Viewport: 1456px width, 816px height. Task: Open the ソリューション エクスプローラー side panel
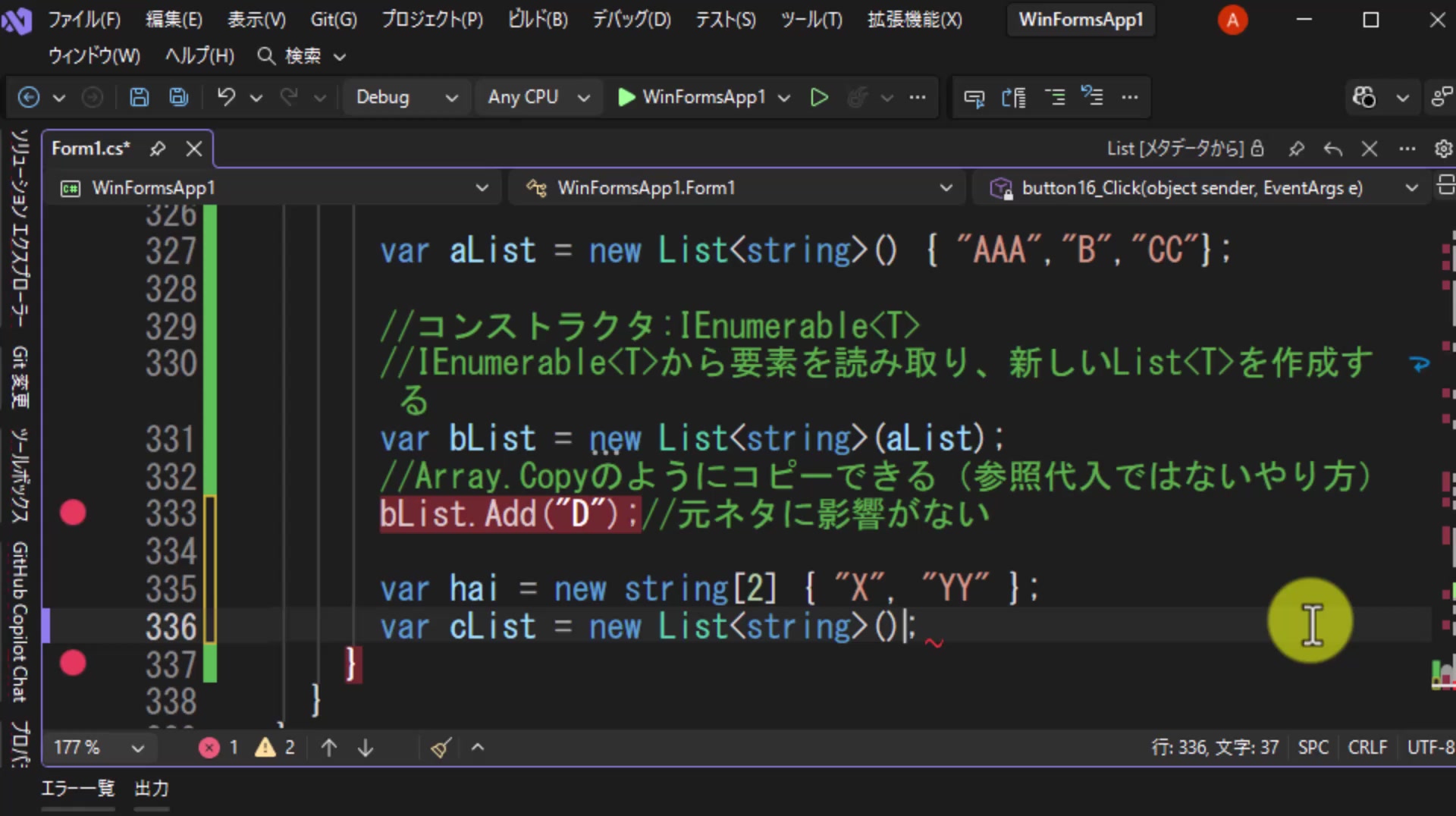tap(20, 228)
